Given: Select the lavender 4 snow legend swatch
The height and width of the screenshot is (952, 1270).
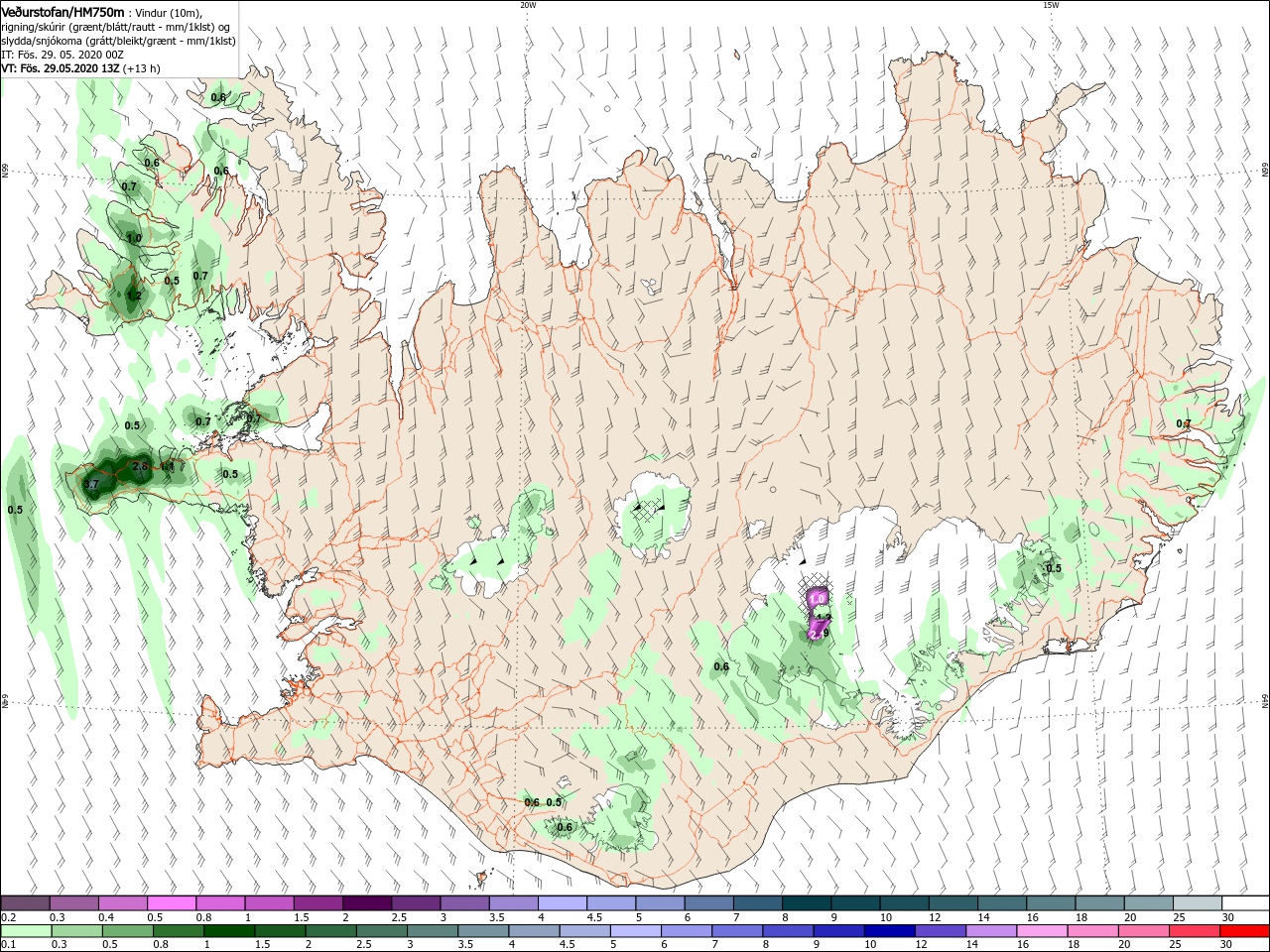Looking at the screenshot, I should click(x=562, y=903).
